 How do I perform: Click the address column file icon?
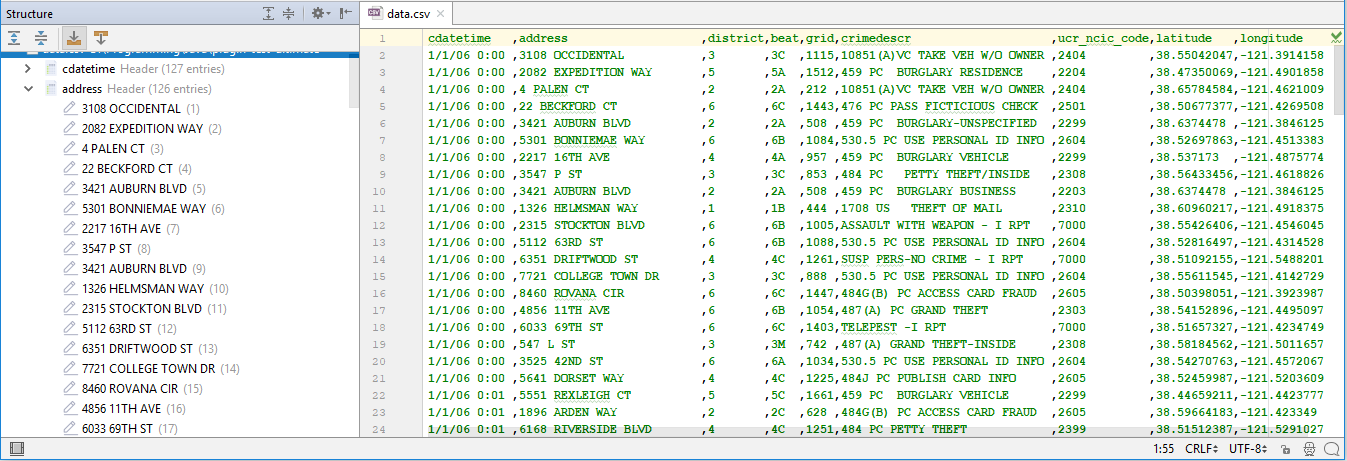pos(51,89)
